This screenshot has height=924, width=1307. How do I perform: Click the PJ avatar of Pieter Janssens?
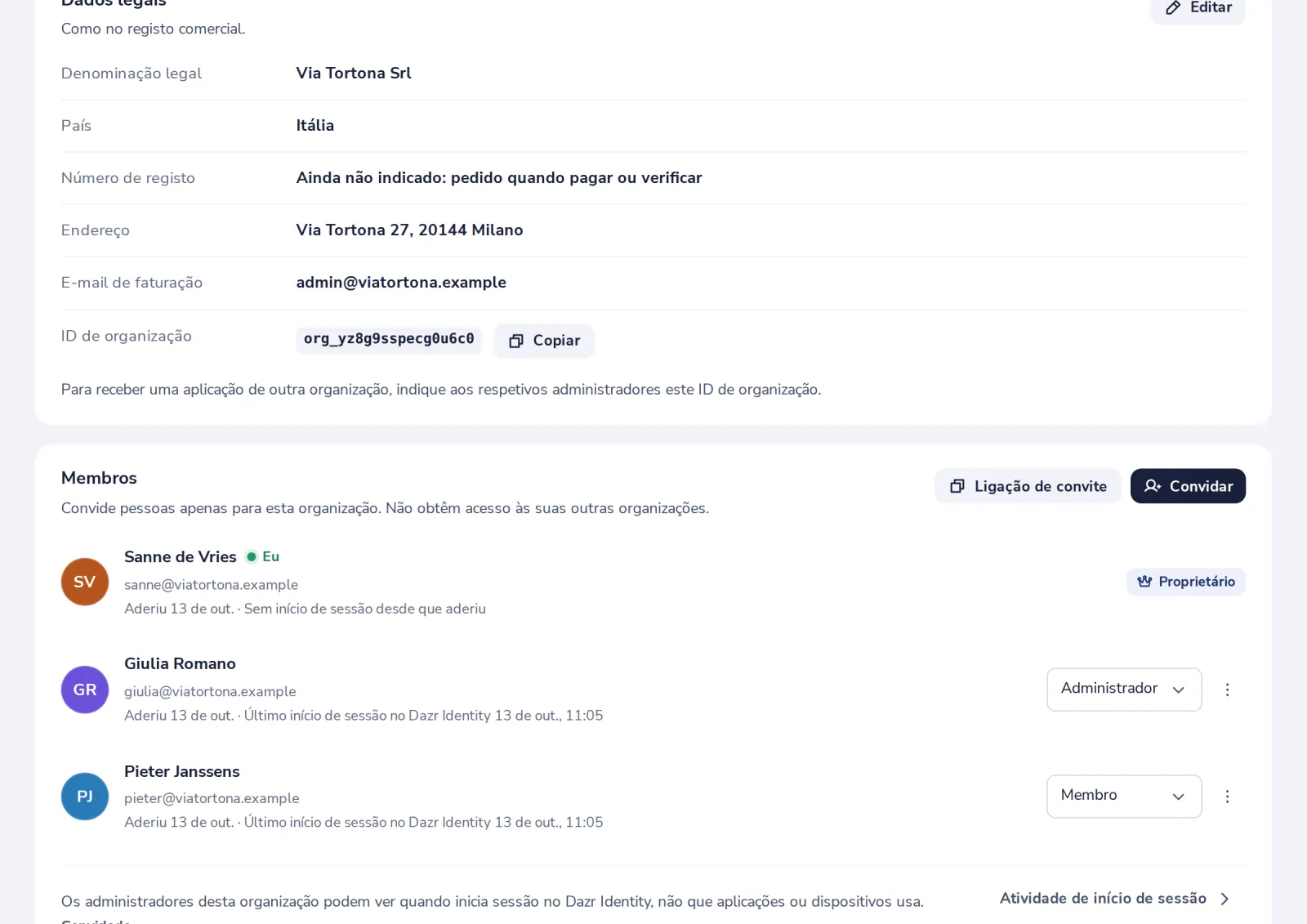[x=85, y=797]
